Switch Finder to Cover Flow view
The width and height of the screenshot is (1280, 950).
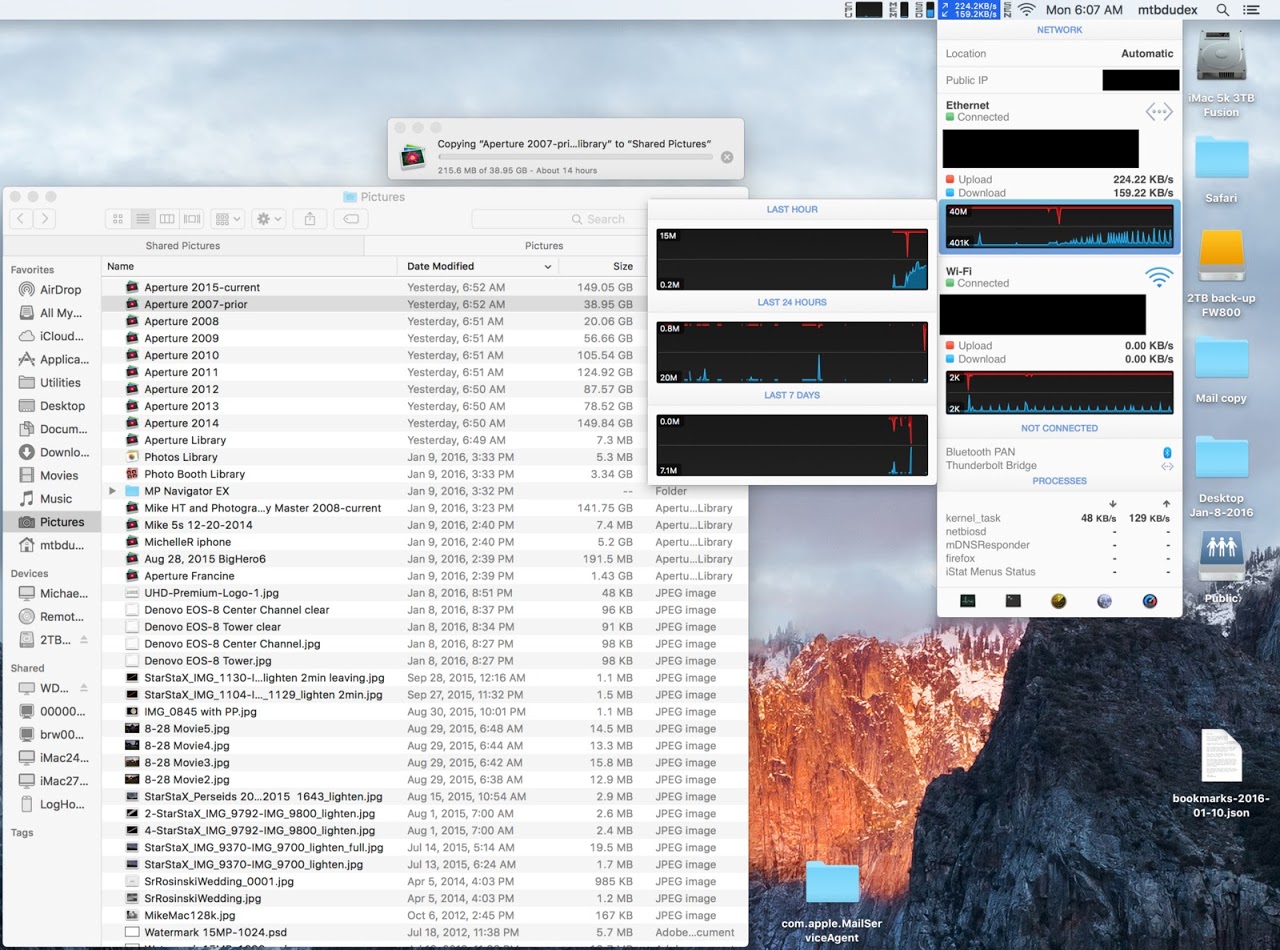192,219
